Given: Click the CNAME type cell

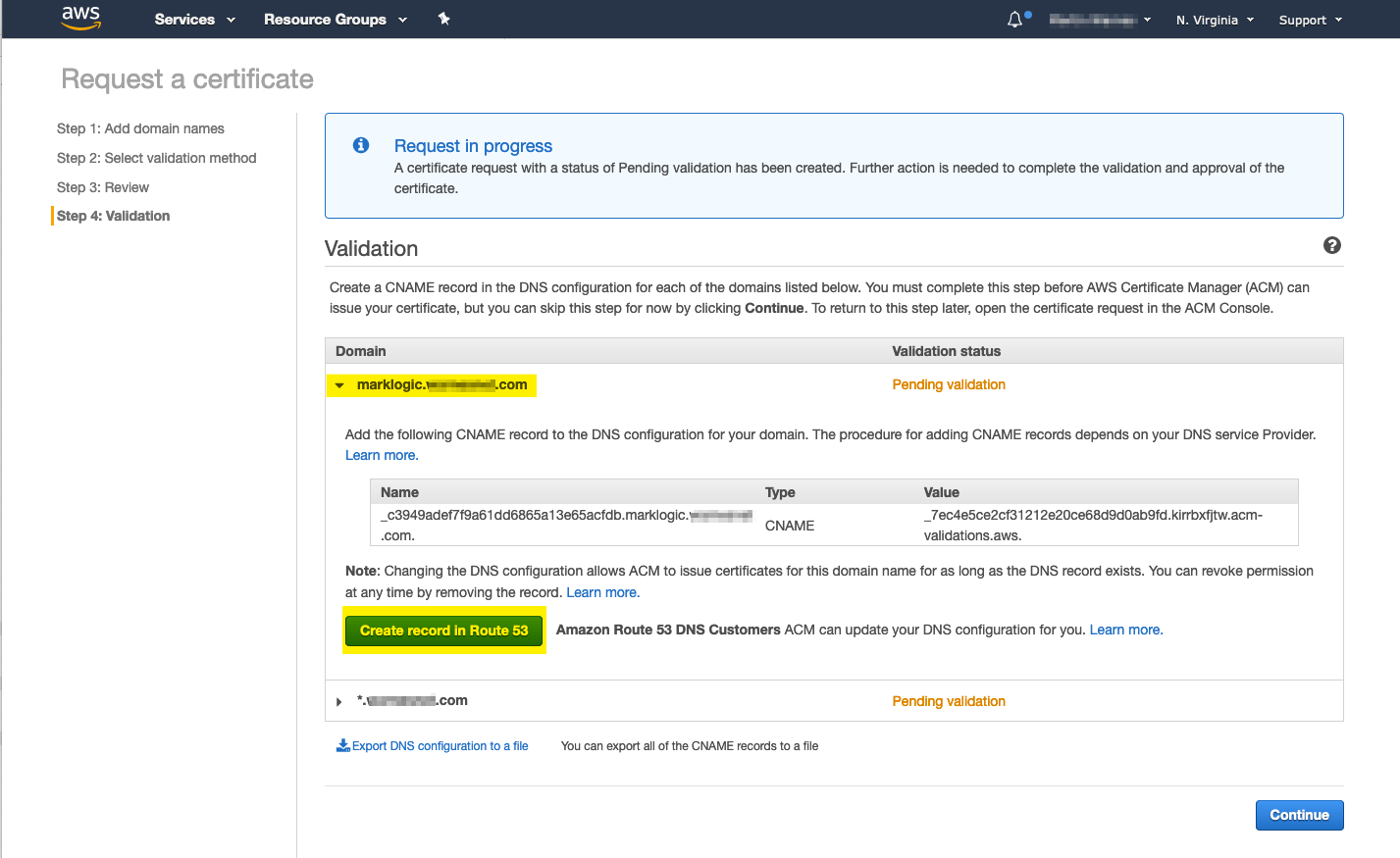Looking at the screenshot, I should [790, 526].
